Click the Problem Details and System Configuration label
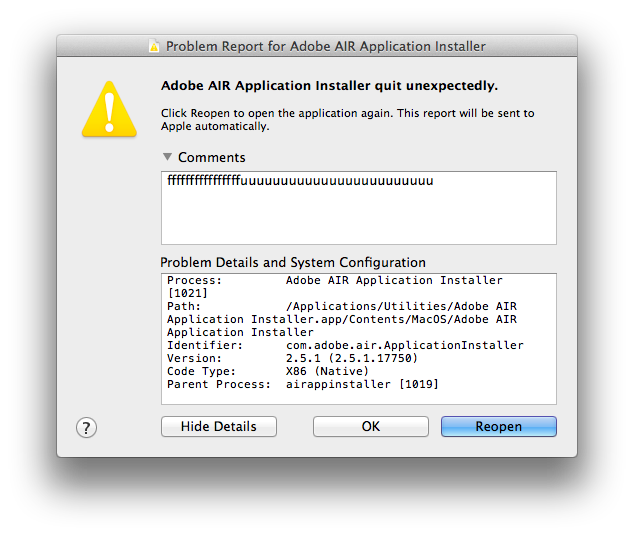 pyautogui.click(x=293, y=262)
